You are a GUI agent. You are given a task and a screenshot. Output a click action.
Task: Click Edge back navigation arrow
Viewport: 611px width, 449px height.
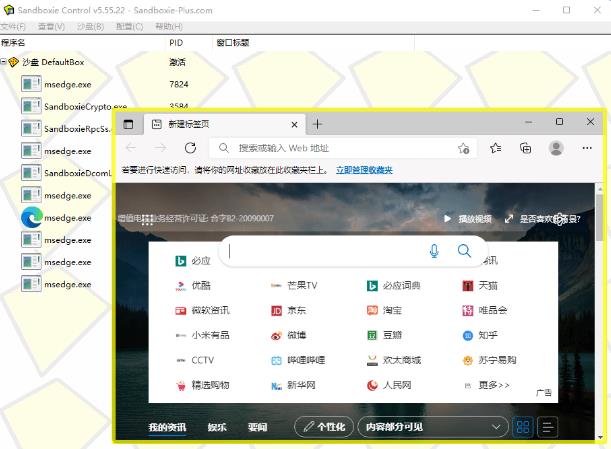(131, 148)
